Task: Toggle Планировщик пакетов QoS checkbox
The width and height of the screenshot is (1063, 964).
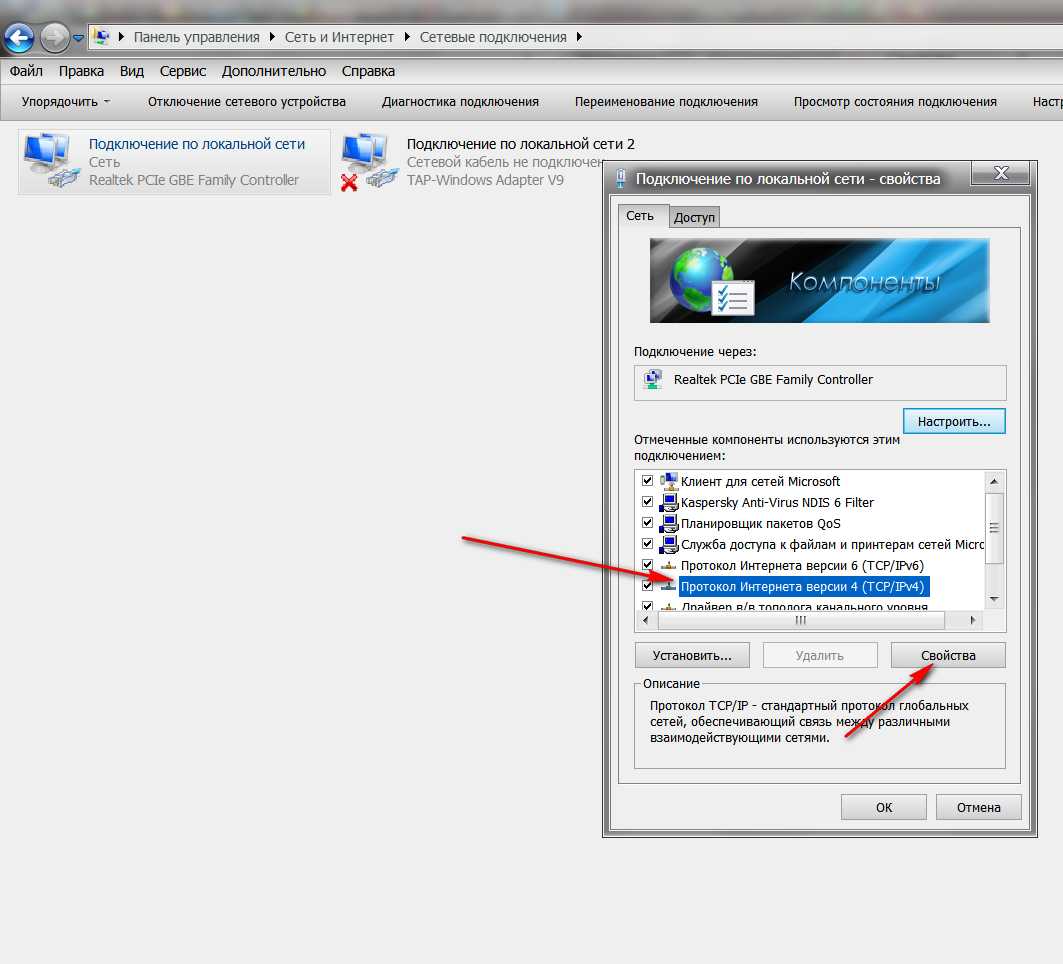Action: pyautogui.click(x=647, y=523)
